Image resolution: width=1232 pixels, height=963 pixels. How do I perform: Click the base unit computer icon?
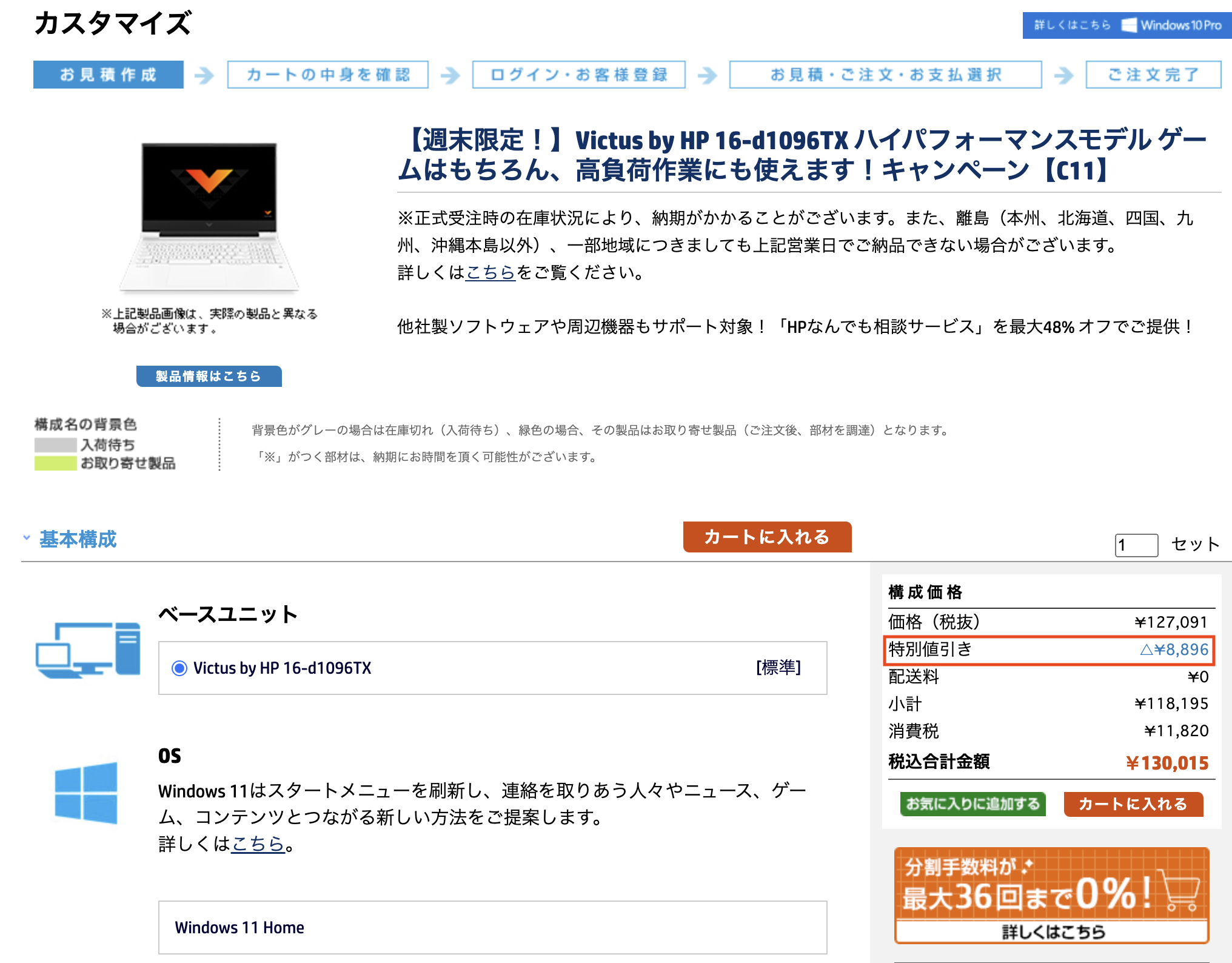coord(88,650)
